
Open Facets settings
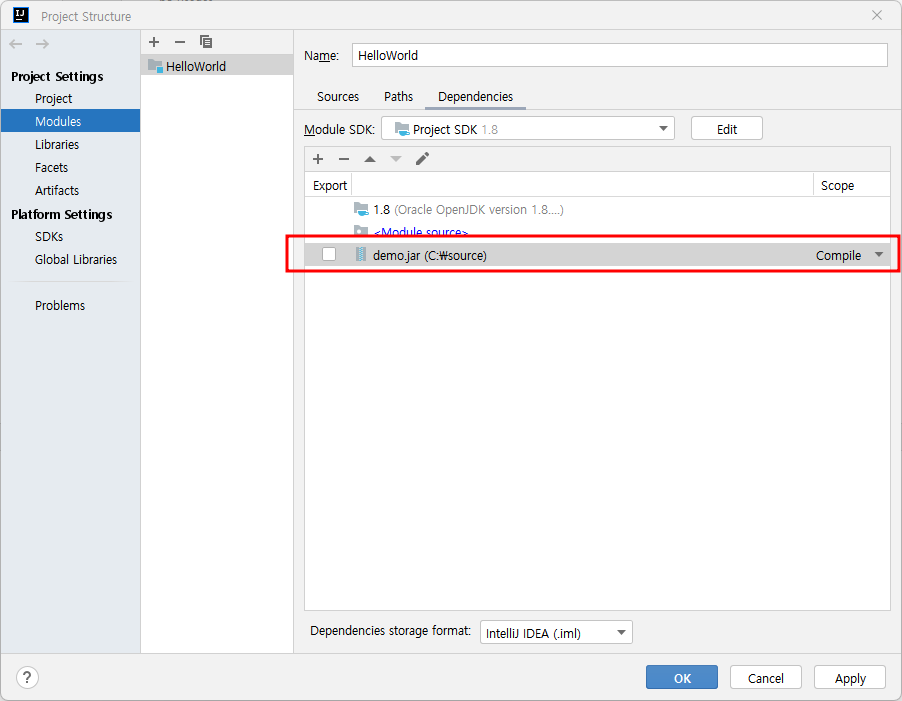pyautogui.click(x=51, y=167)
